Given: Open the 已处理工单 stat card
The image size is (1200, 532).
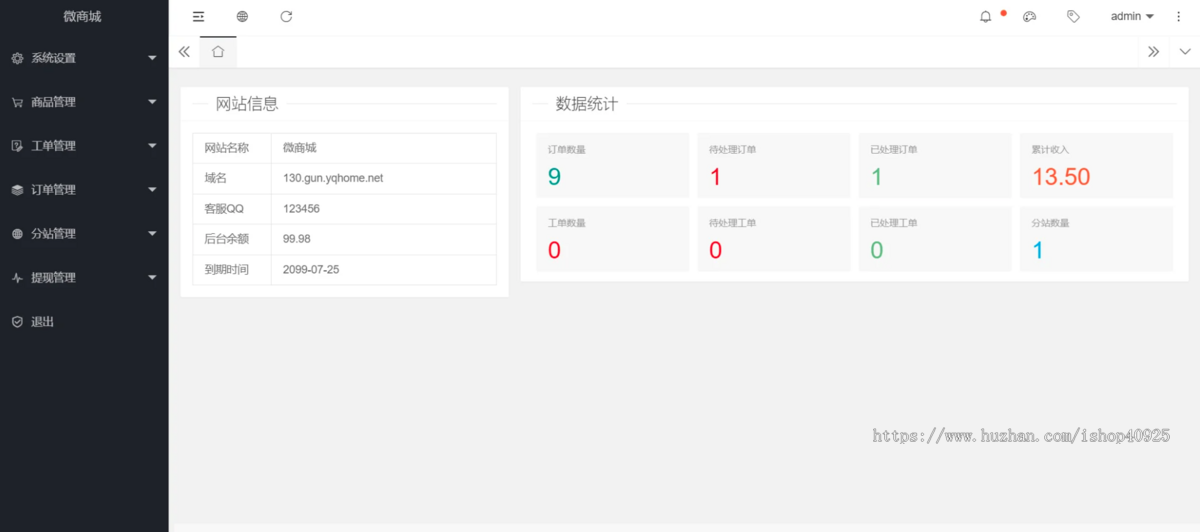Looking at the screenshot, I should click(935, 239).
